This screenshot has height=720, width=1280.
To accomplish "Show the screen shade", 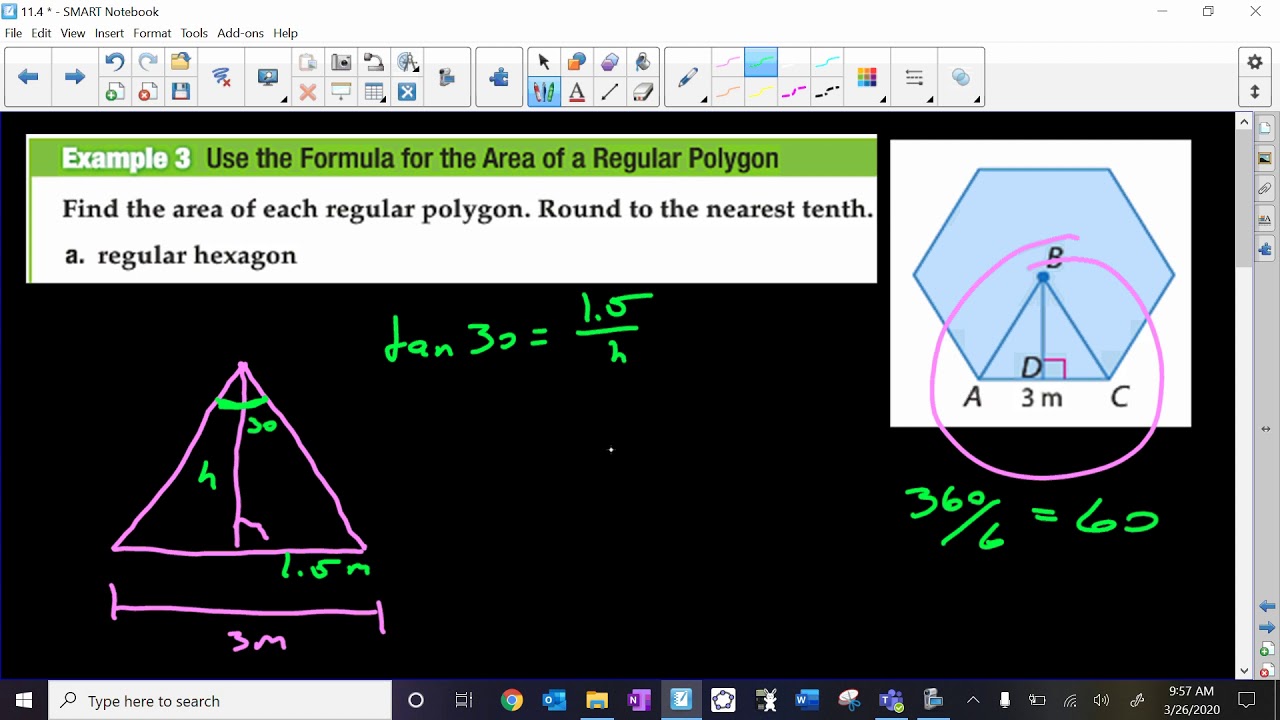I will point(341,92).
